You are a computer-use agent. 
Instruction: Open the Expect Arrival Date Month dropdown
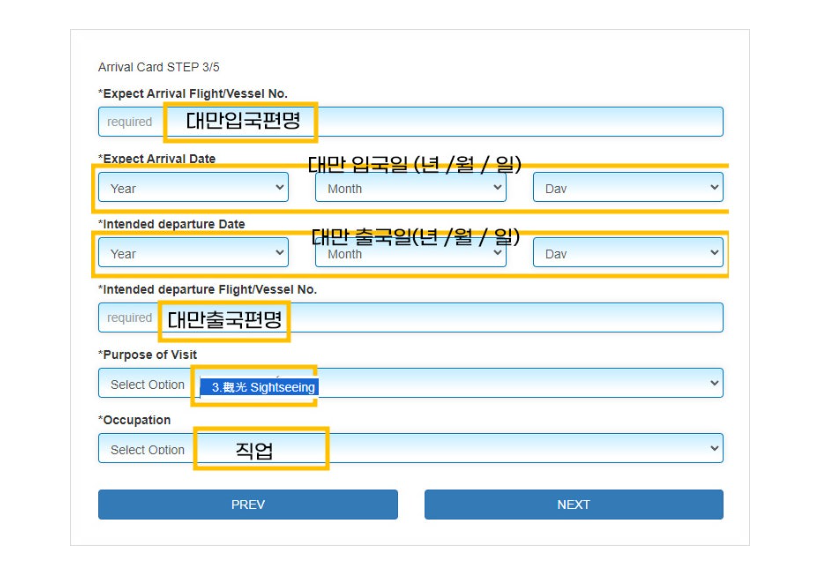(x=411, y=187)
